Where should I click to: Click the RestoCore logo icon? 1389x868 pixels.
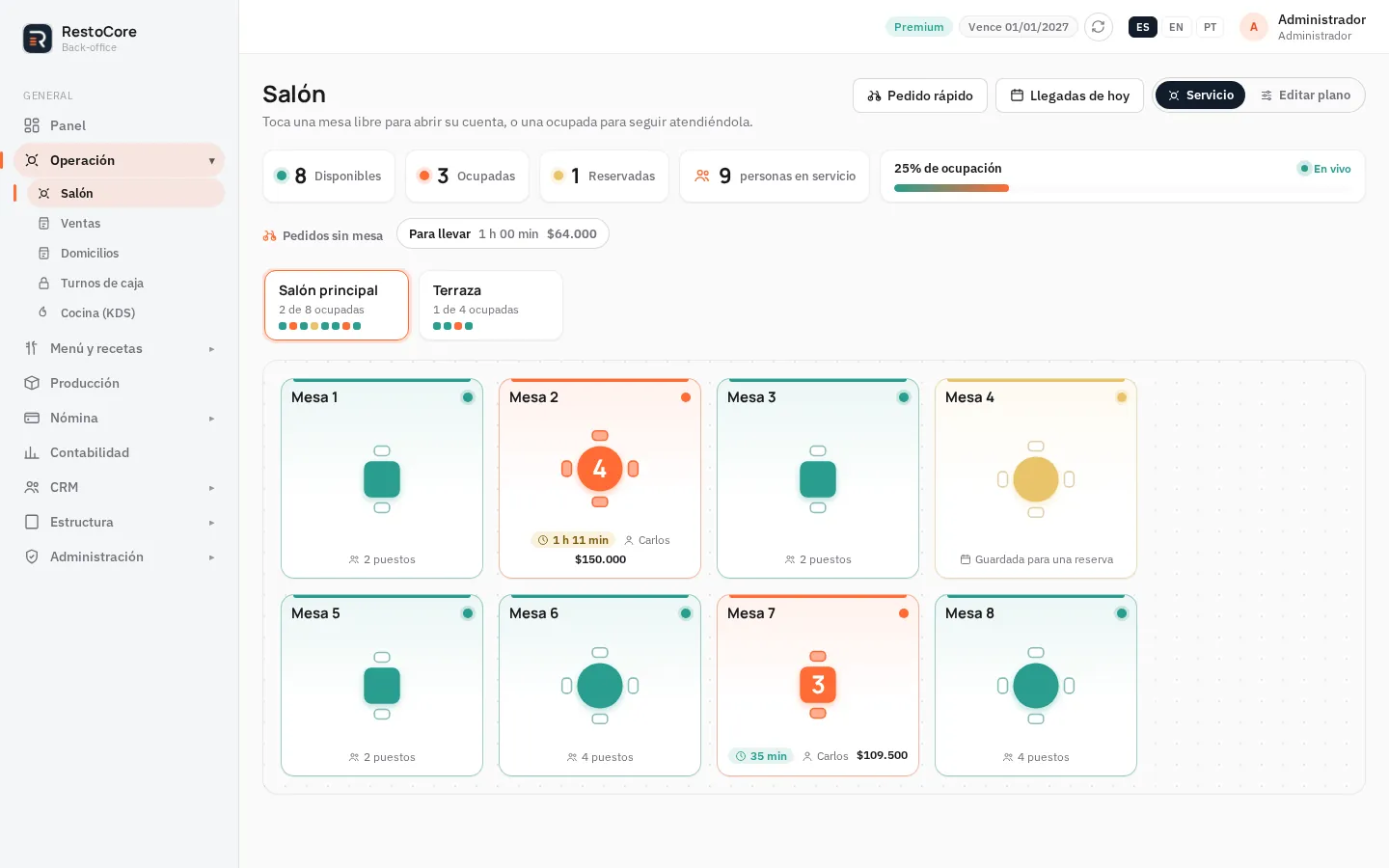click(38, 39)
